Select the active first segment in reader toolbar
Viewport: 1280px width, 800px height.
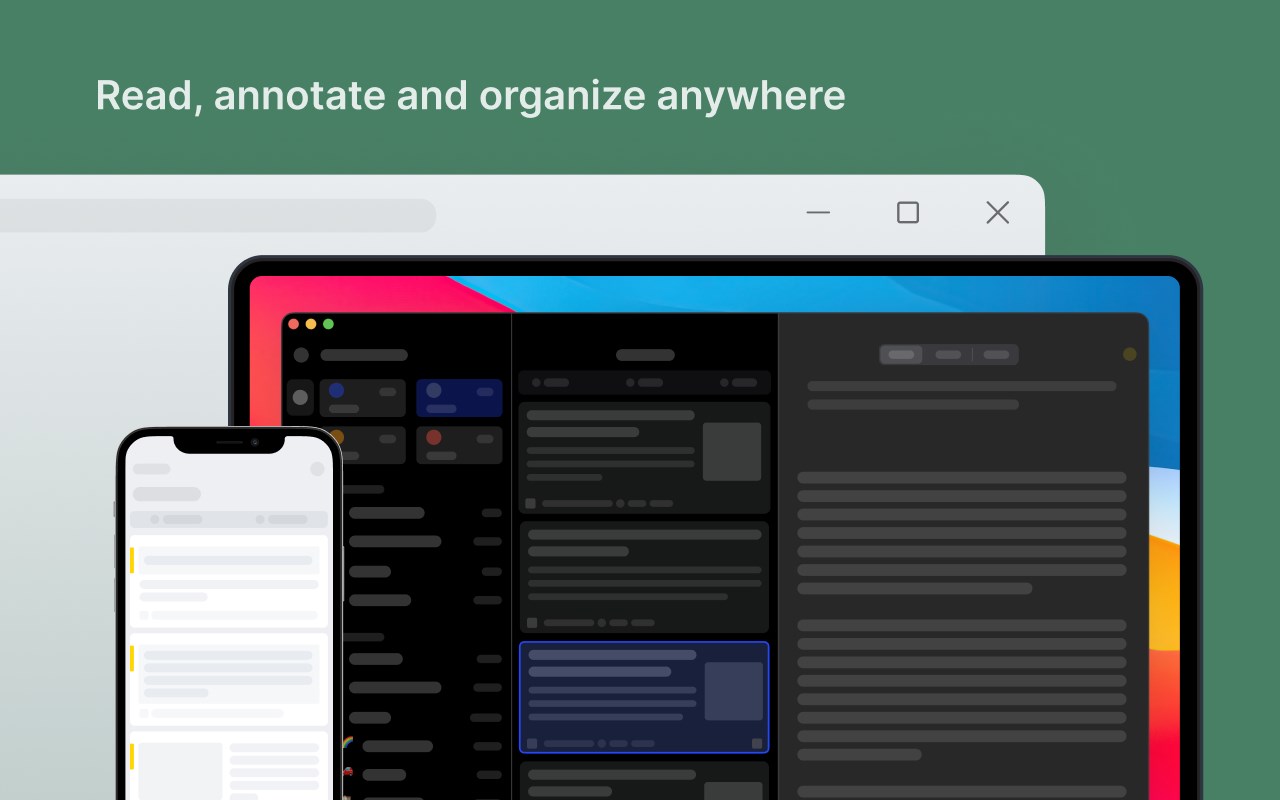[x=901, y=354]
